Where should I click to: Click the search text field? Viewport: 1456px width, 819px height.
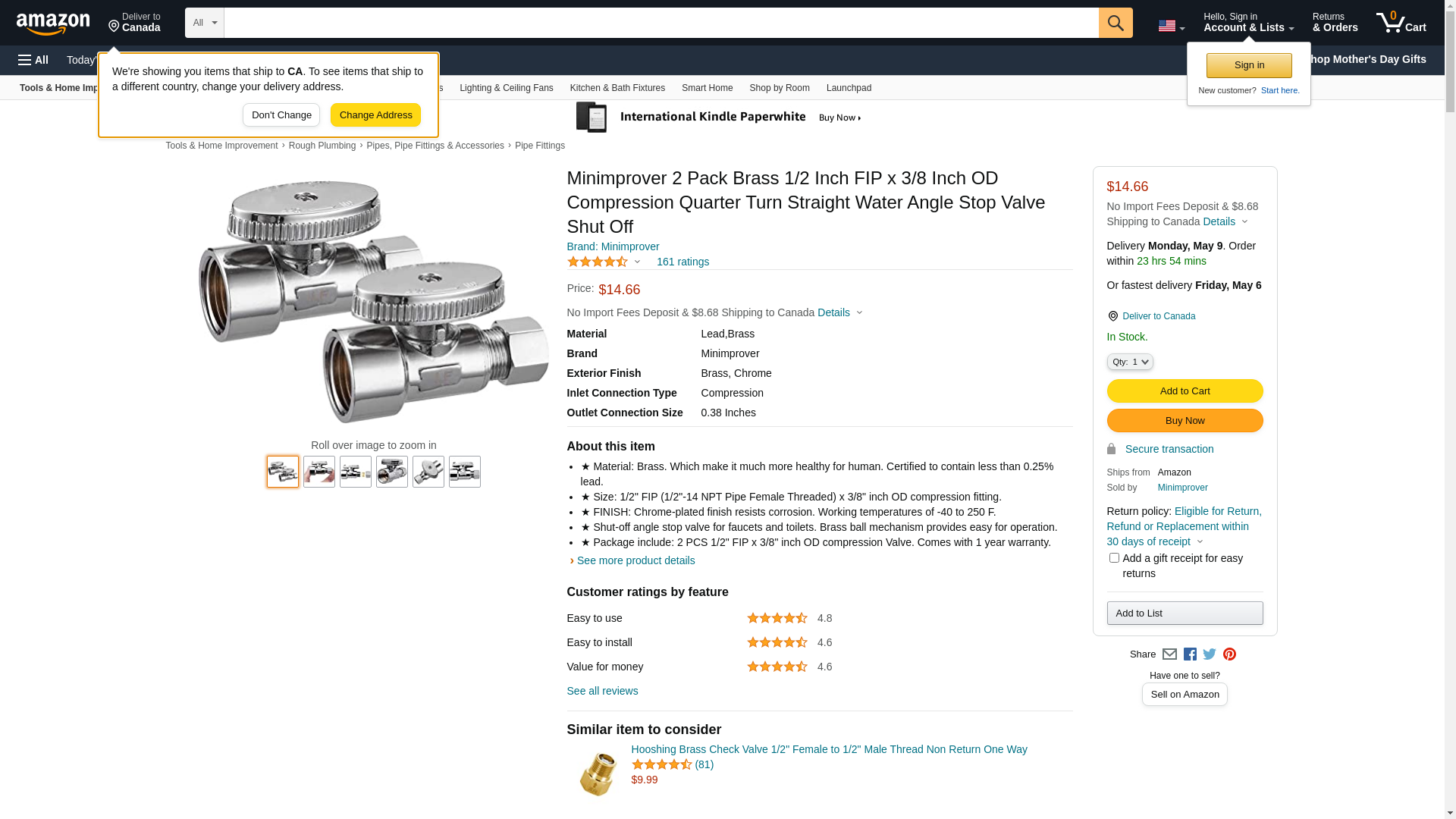661,23
